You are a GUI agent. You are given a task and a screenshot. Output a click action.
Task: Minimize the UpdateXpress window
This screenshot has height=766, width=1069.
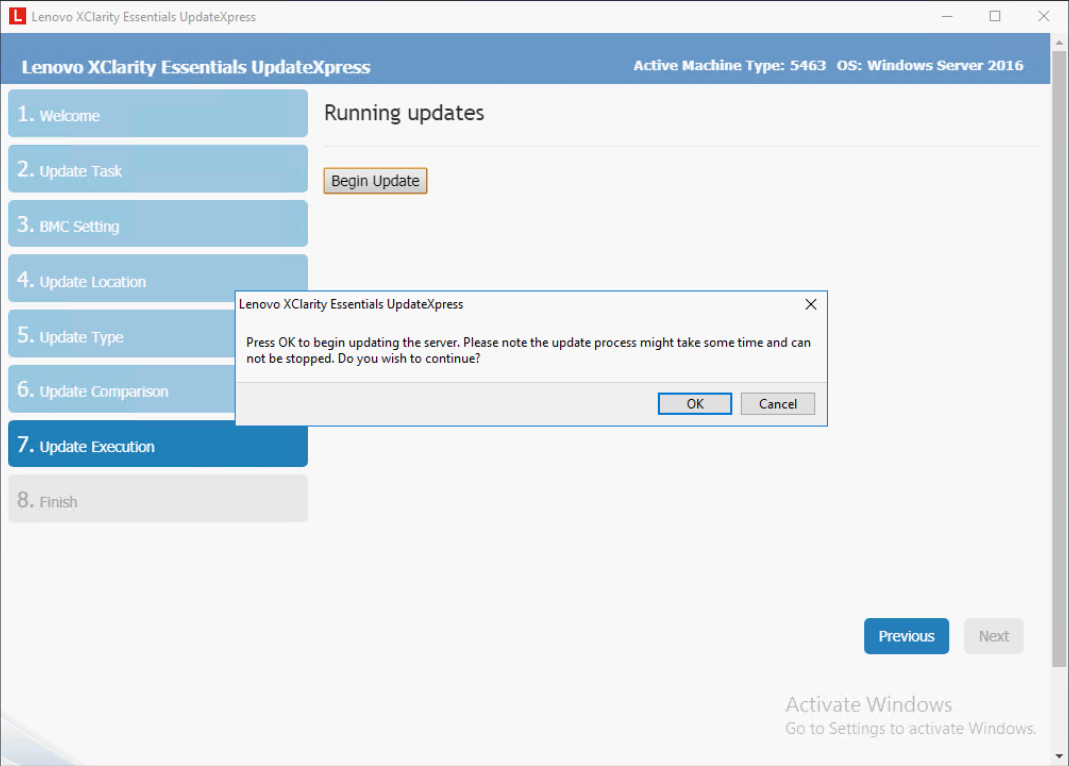point(948,16)
